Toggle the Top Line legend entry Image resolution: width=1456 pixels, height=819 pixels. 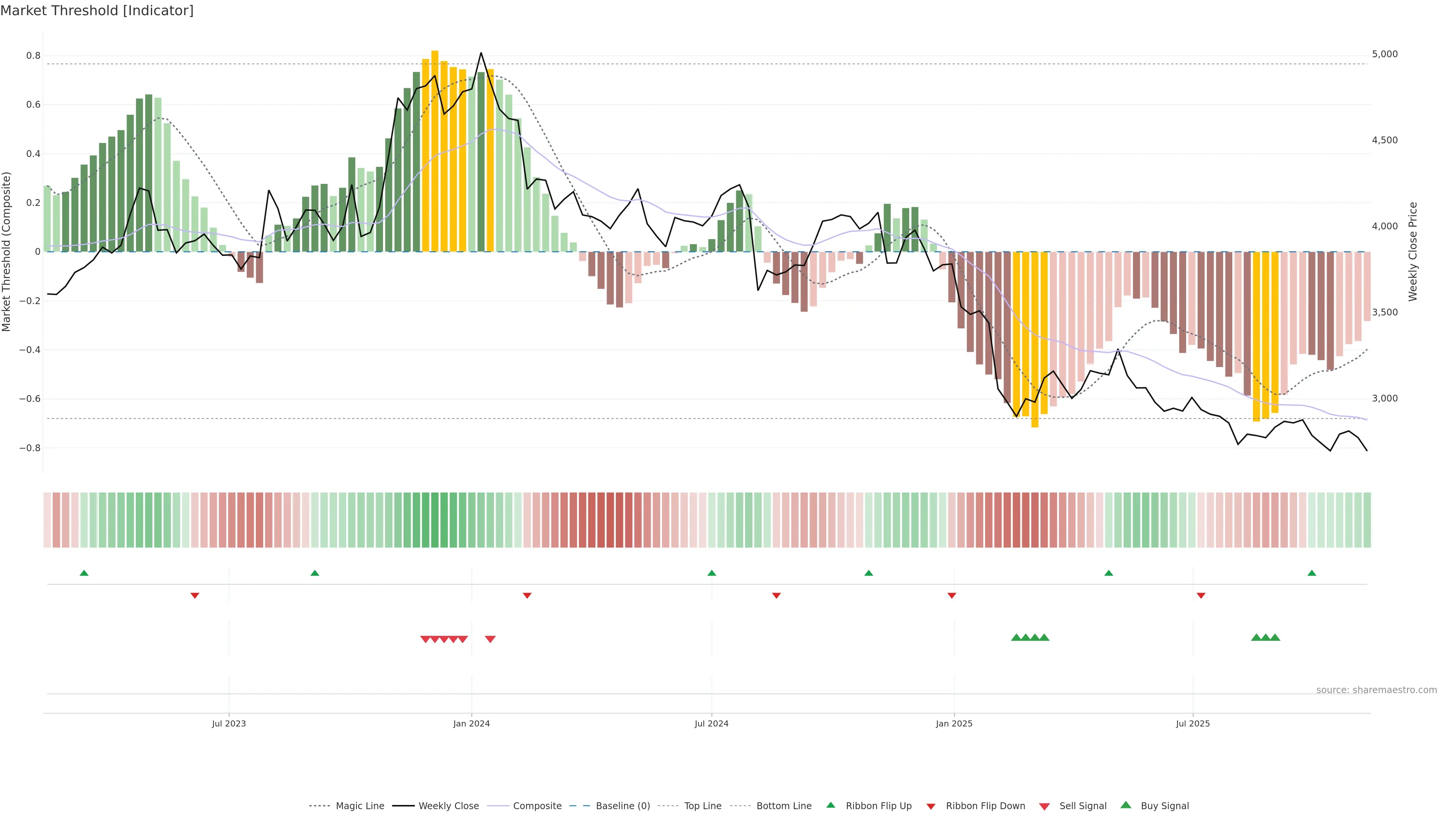point(703,806)
